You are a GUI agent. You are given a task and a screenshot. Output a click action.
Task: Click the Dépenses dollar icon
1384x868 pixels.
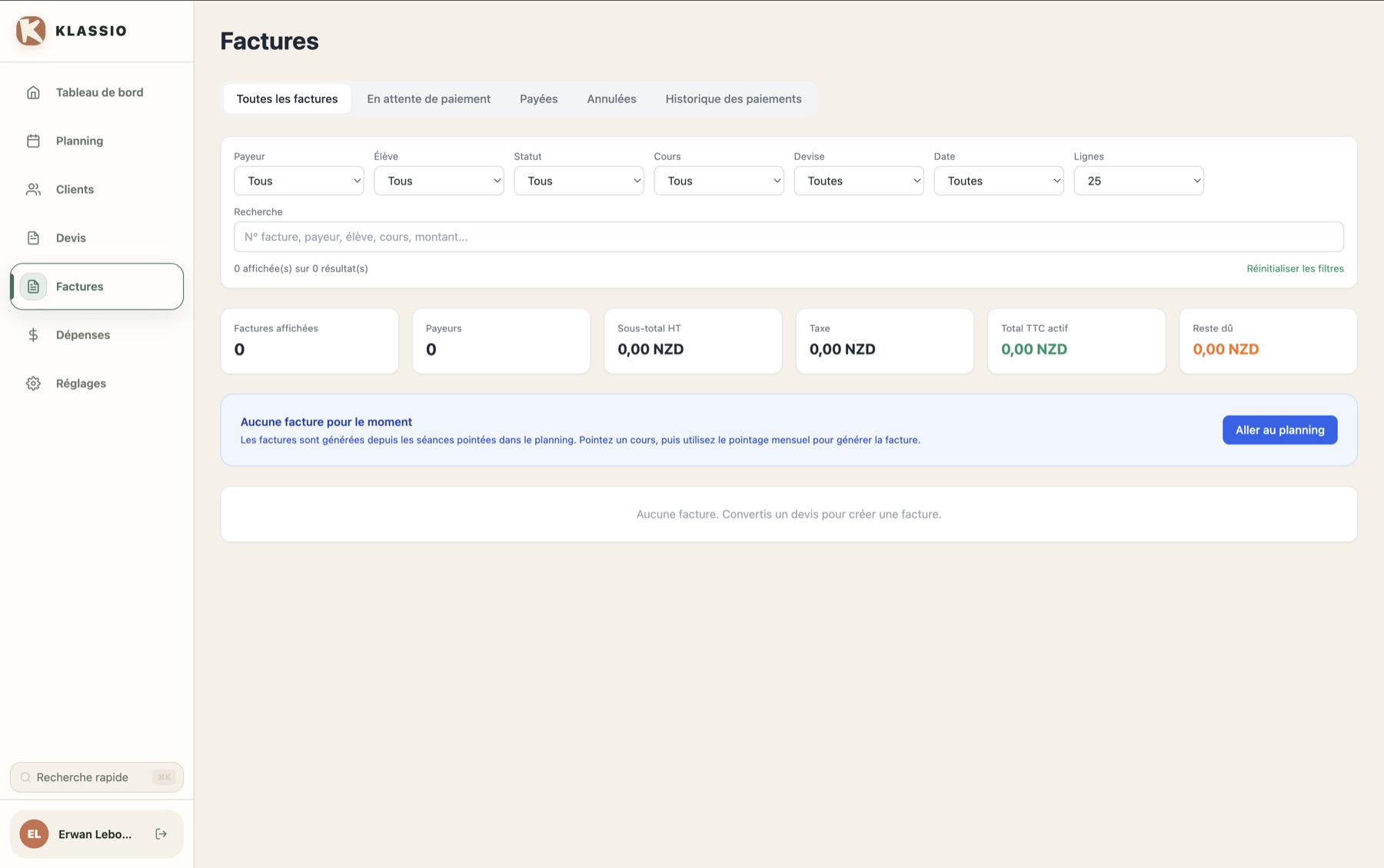33,334
